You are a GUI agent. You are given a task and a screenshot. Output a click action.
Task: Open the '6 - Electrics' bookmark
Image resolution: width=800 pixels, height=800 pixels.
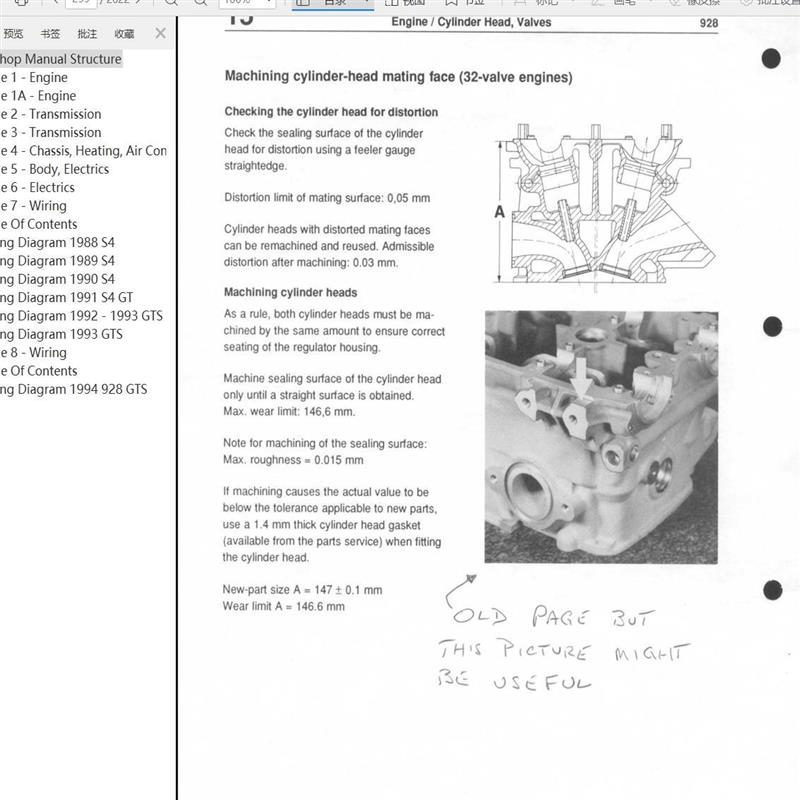[38, 188]
